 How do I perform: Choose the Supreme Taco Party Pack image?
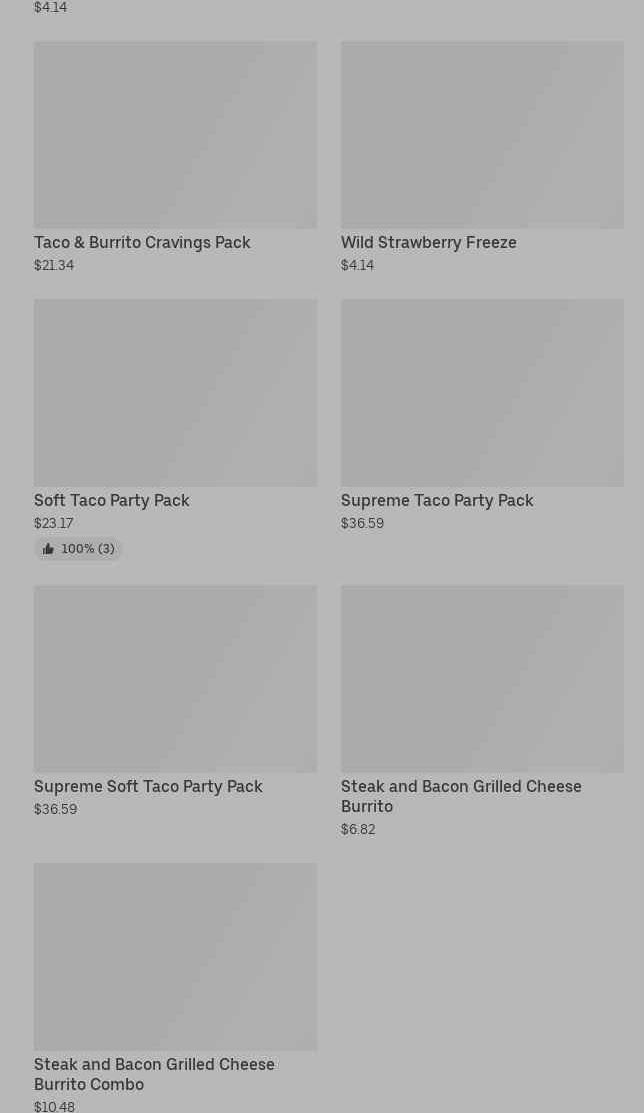(x=482, y=393)
